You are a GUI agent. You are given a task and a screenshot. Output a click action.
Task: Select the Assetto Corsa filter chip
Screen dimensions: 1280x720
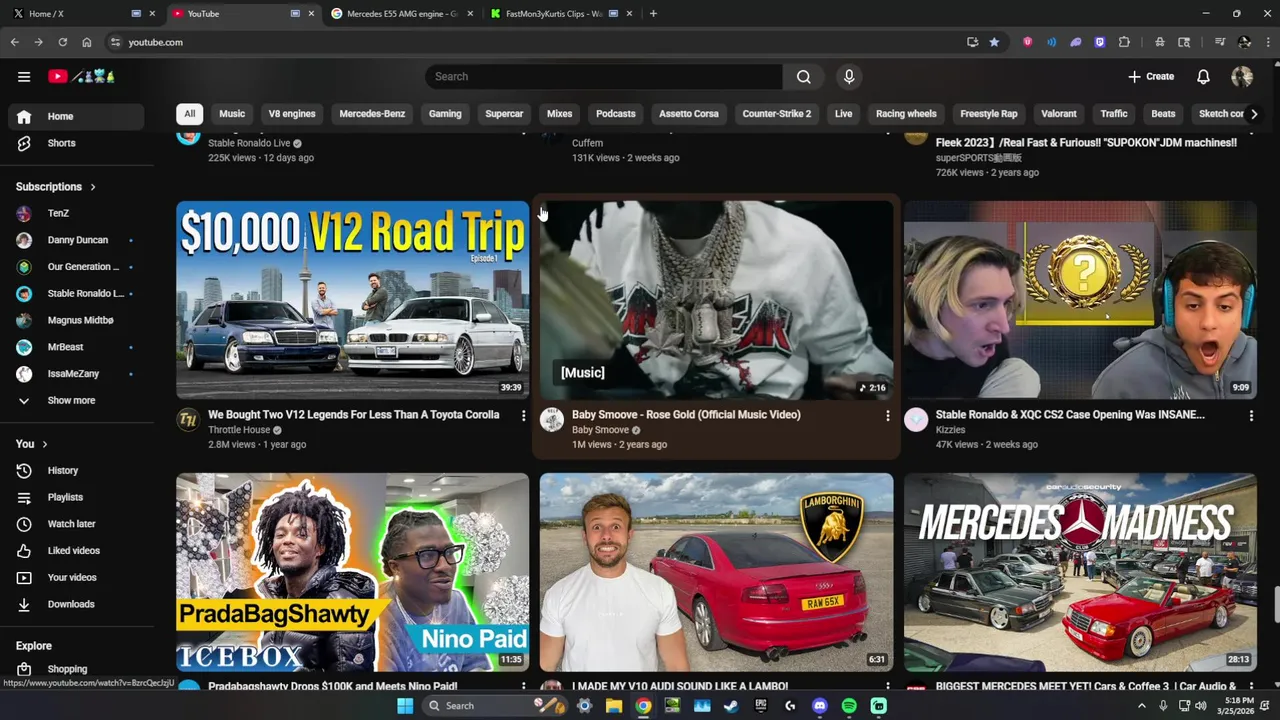click(688, 113)
